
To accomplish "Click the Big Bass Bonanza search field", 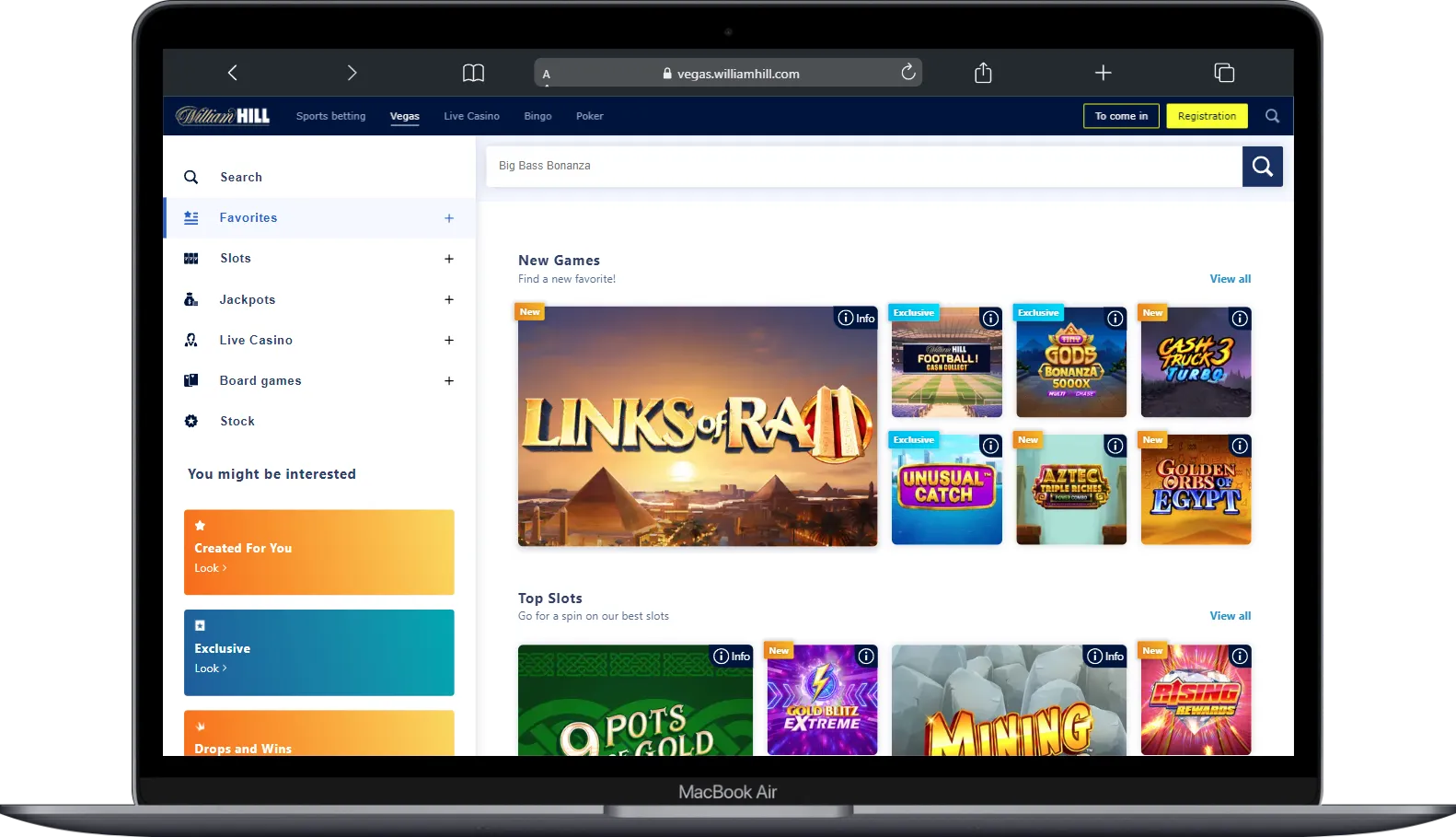I will tap(863, 167).
